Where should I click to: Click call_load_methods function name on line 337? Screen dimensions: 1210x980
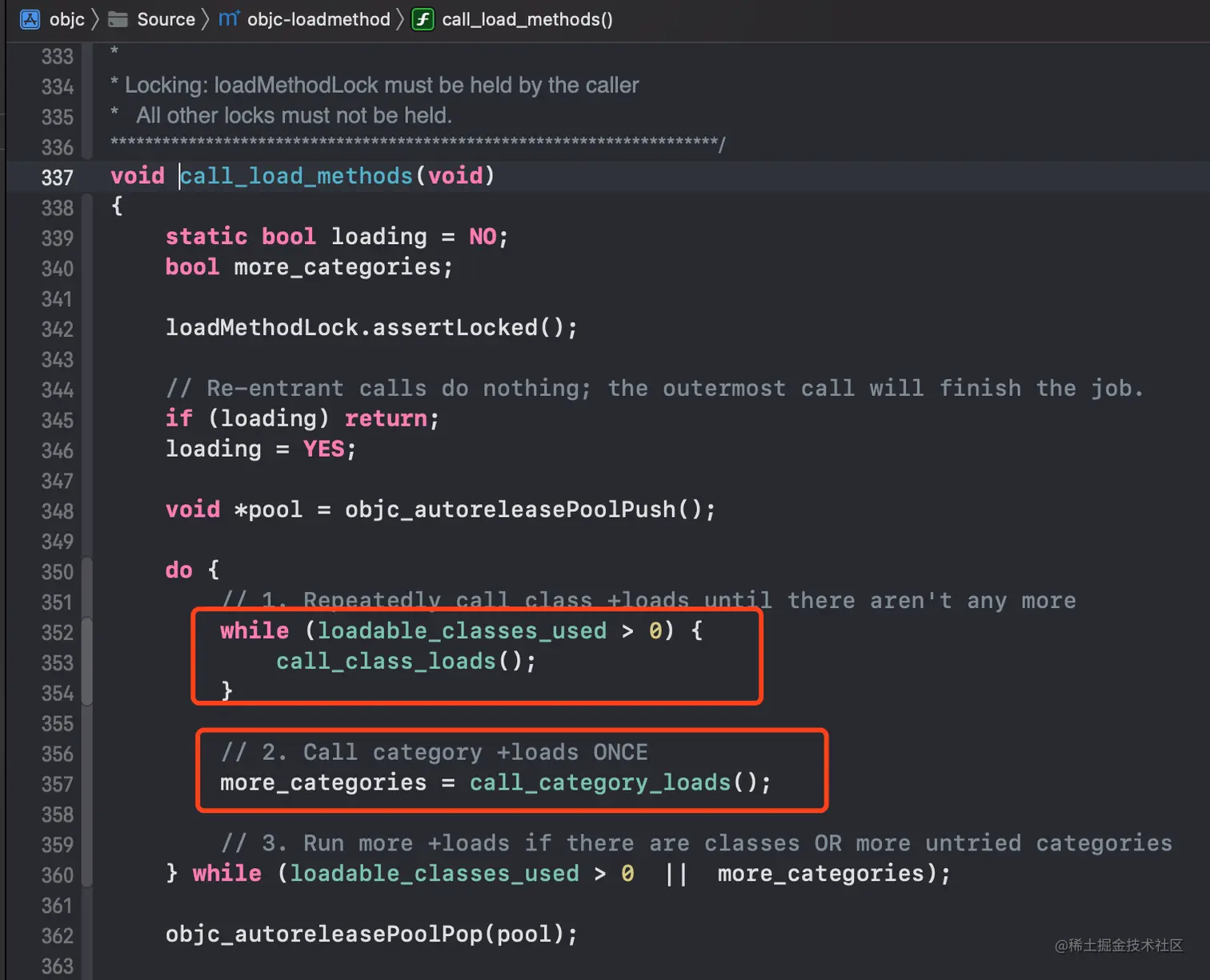tap(296, 175)
